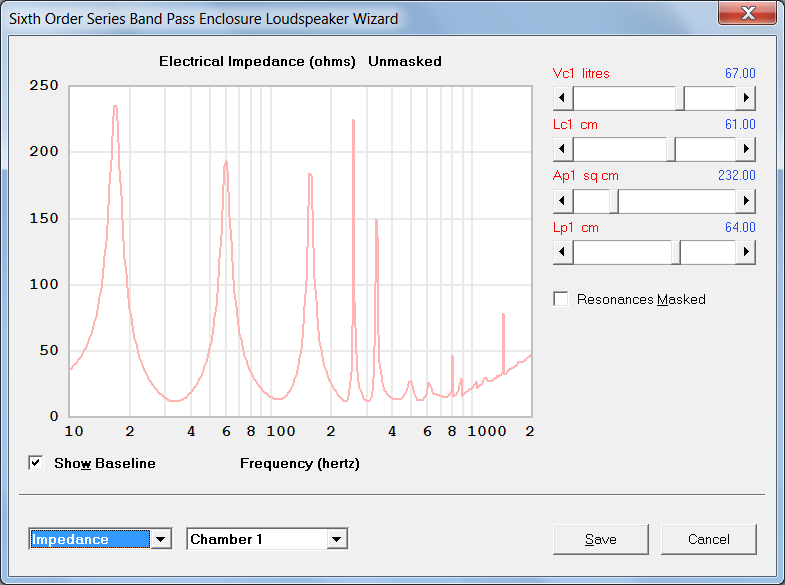Click the left arrow of the Lp1 cm slider
This screenshot has width=785, height=585.
[x=563, y=252]
